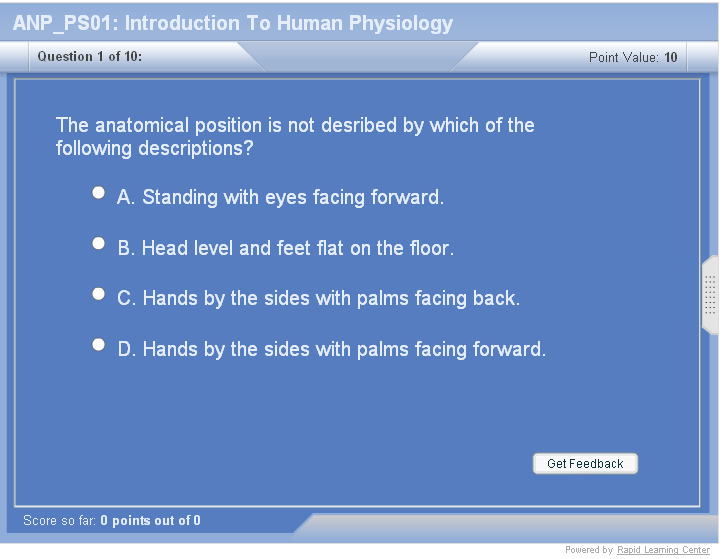Viewport: 724px width, 559px height.
Task: Click the 'Score so far' status text
Action: click(x=111, y=520)
